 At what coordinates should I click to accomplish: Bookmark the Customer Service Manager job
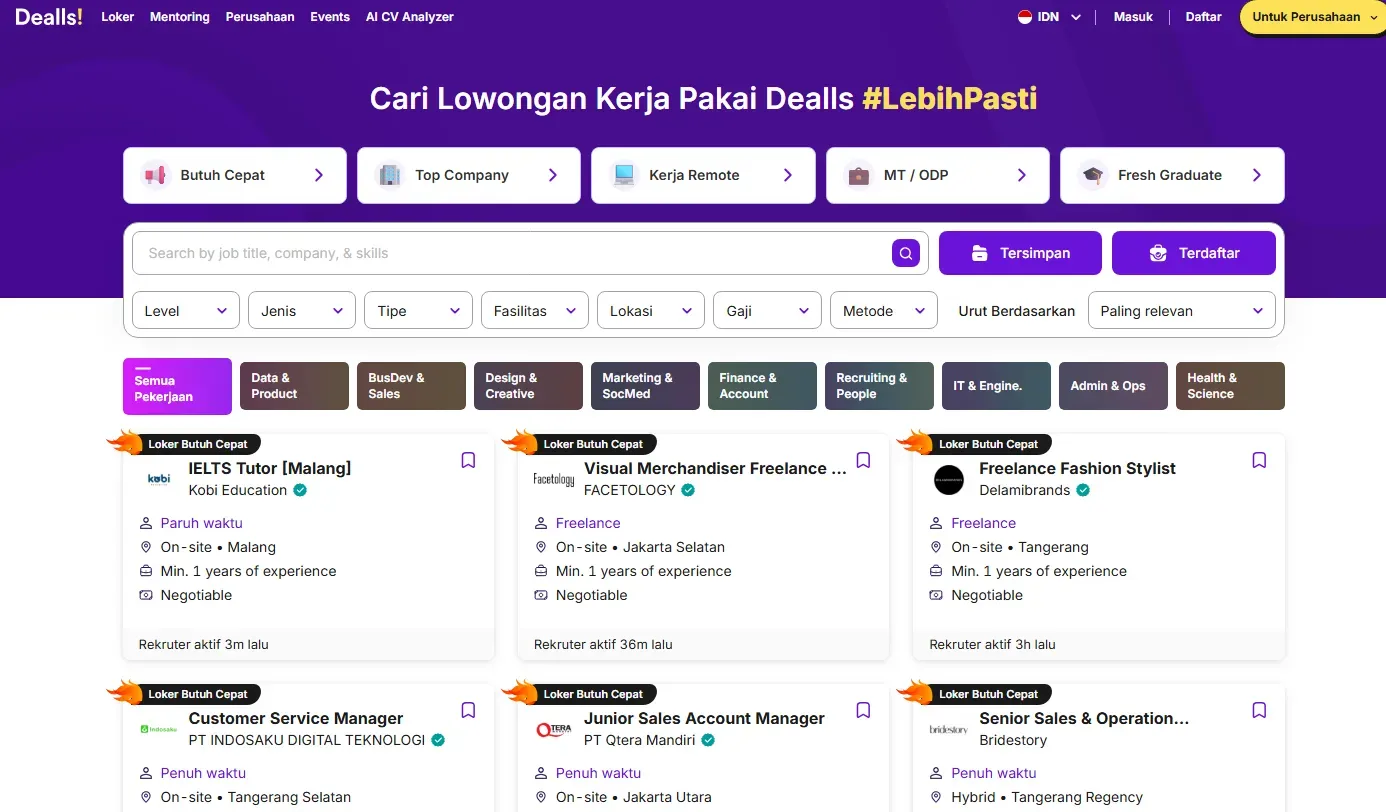(468, 710)
